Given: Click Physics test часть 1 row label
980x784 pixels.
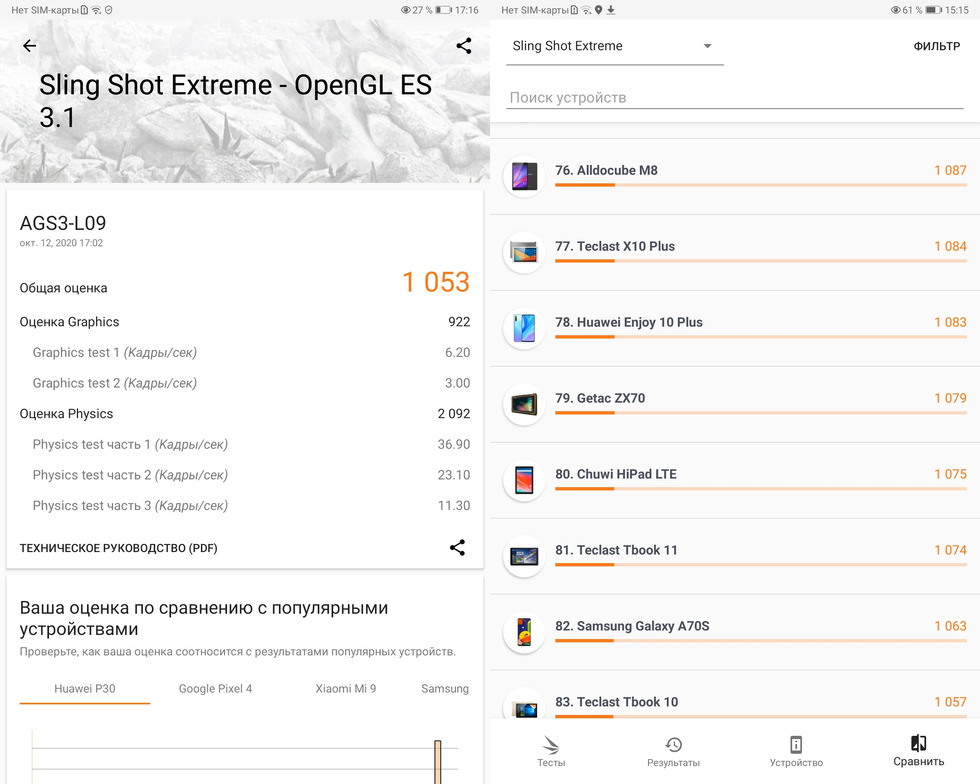Looking at the screenshot, I should coord(130,445).
